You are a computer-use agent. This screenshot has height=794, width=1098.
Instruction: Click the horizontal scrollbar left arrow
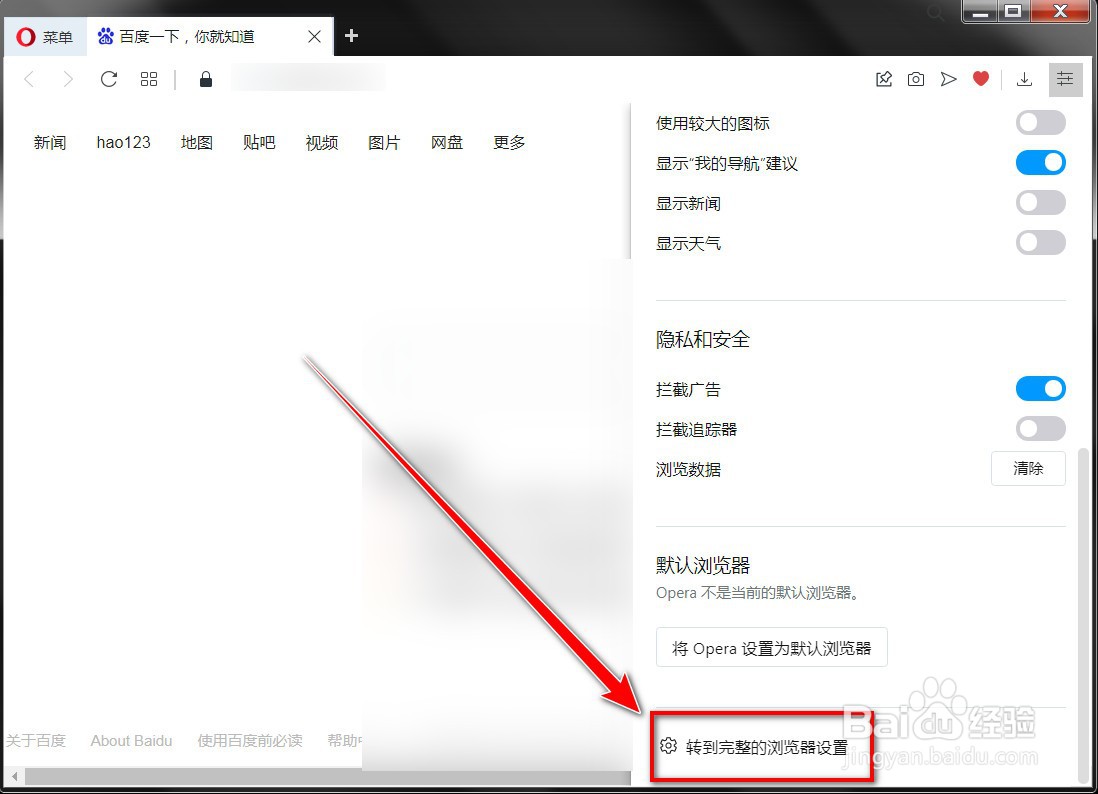click(15, 776)
